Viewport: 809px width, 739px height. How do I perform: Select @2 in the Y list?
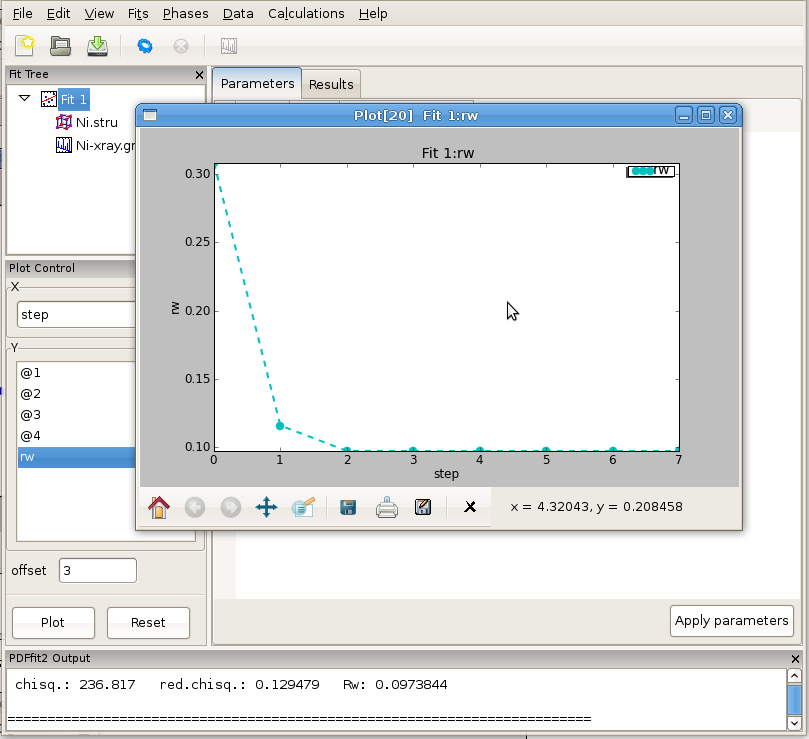31,393
